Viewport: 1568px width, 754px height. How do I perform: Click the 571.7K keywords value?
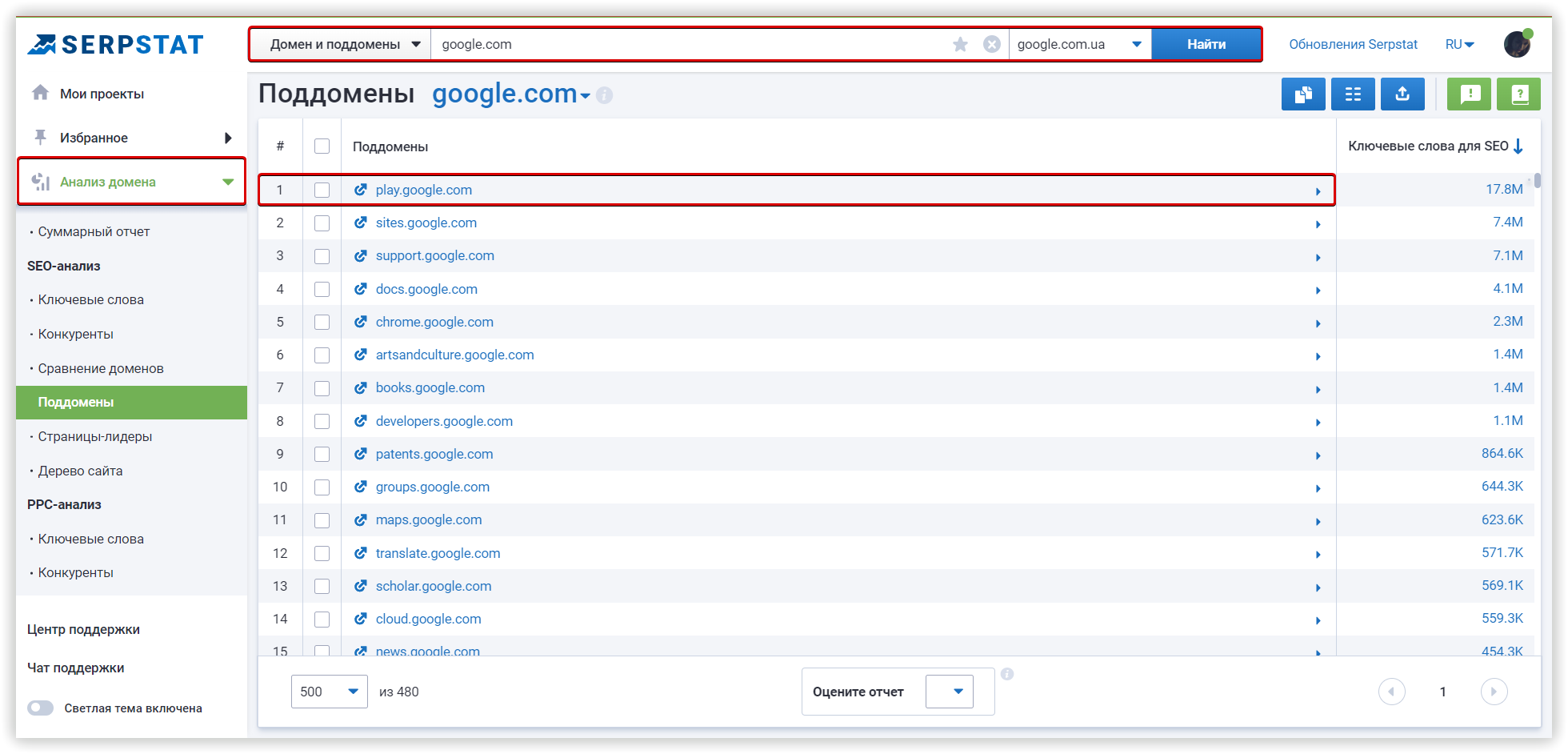coord(1502,552)
